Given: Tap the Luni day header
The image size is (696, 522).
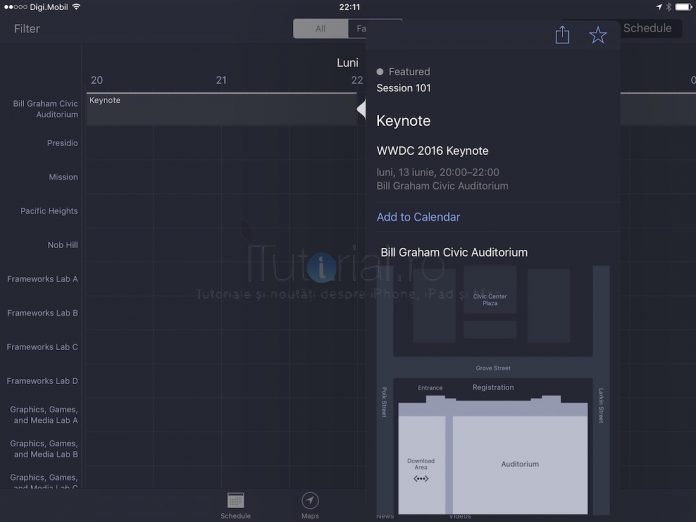Looking at the screenshot, I should point(347,63).
